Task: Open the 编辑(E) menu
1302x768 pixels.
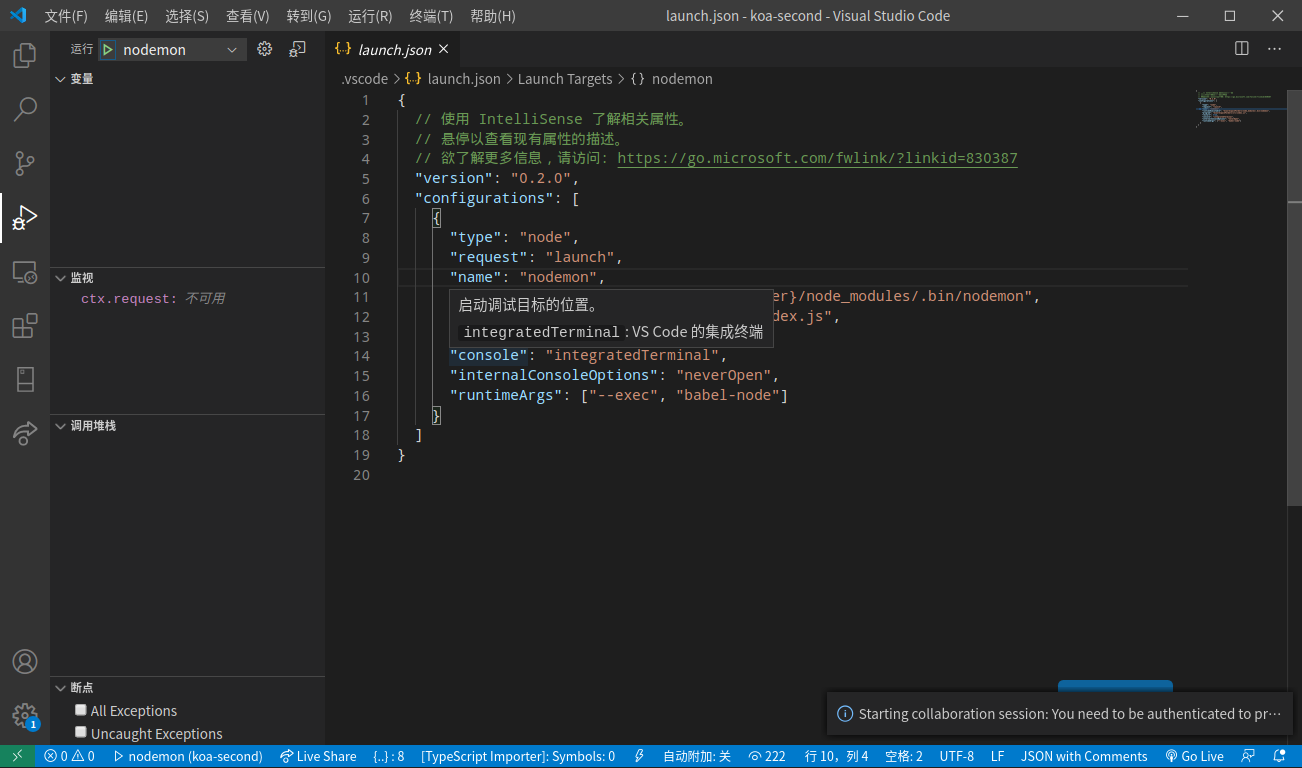Action: click(x=126, y=16)
